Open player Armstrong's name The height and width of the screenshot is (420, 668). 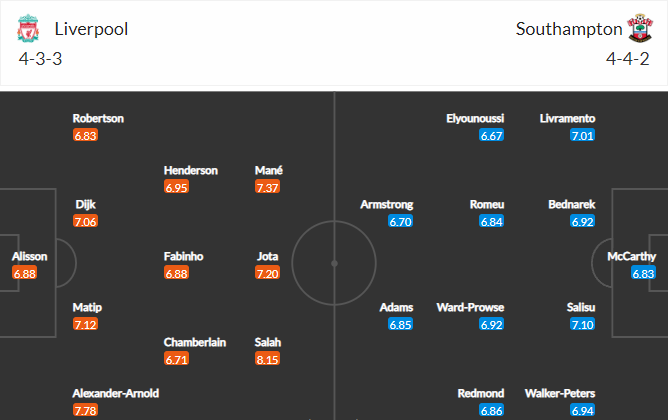pyautogui.click(x=387, y=204)
